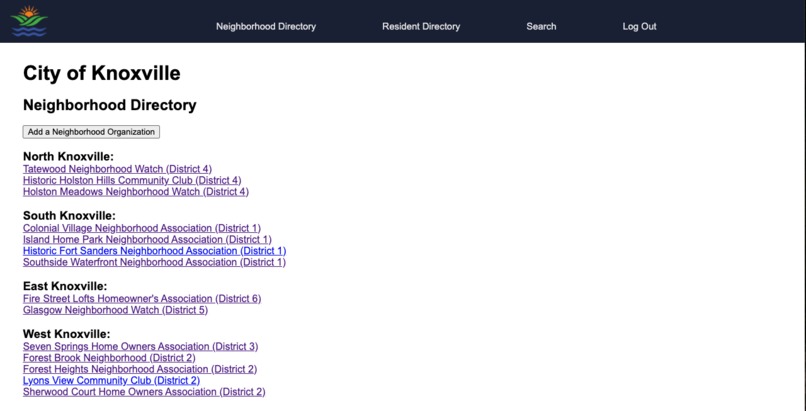Open Forest Heights Neighborhood Association link
The height and width of the screenshot is (411, 806).
(x=140, y=369)
